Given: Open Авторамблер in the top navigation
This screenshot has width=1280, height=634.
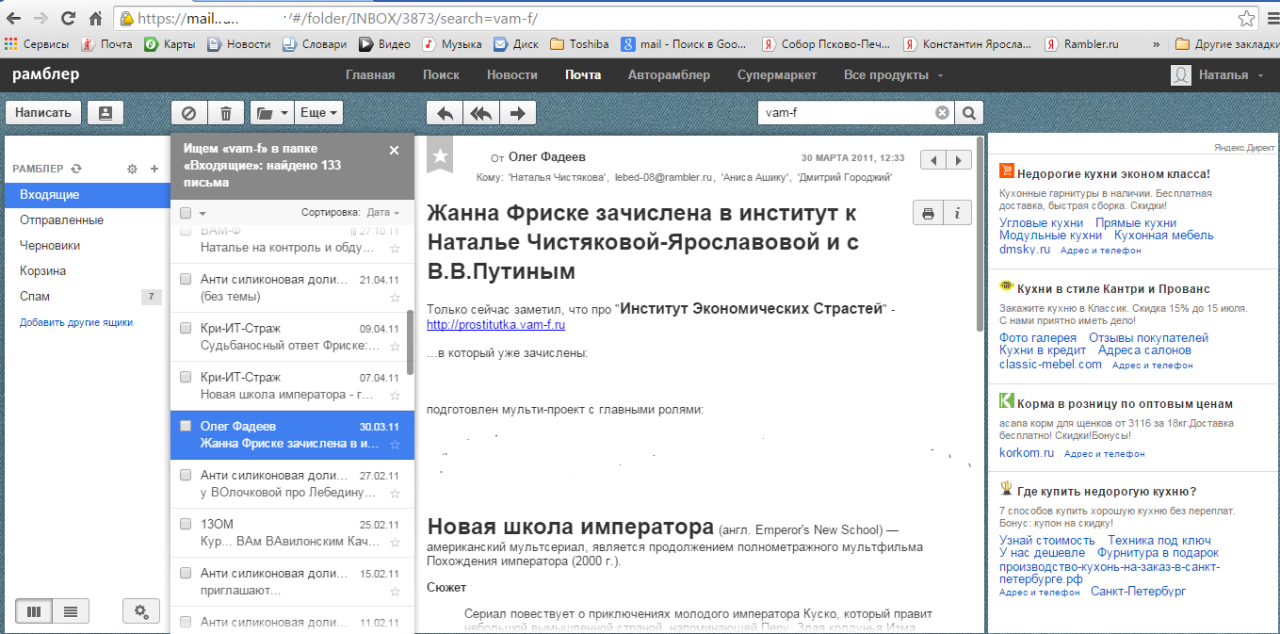Looking at the screenshot, I should point(669,75).
